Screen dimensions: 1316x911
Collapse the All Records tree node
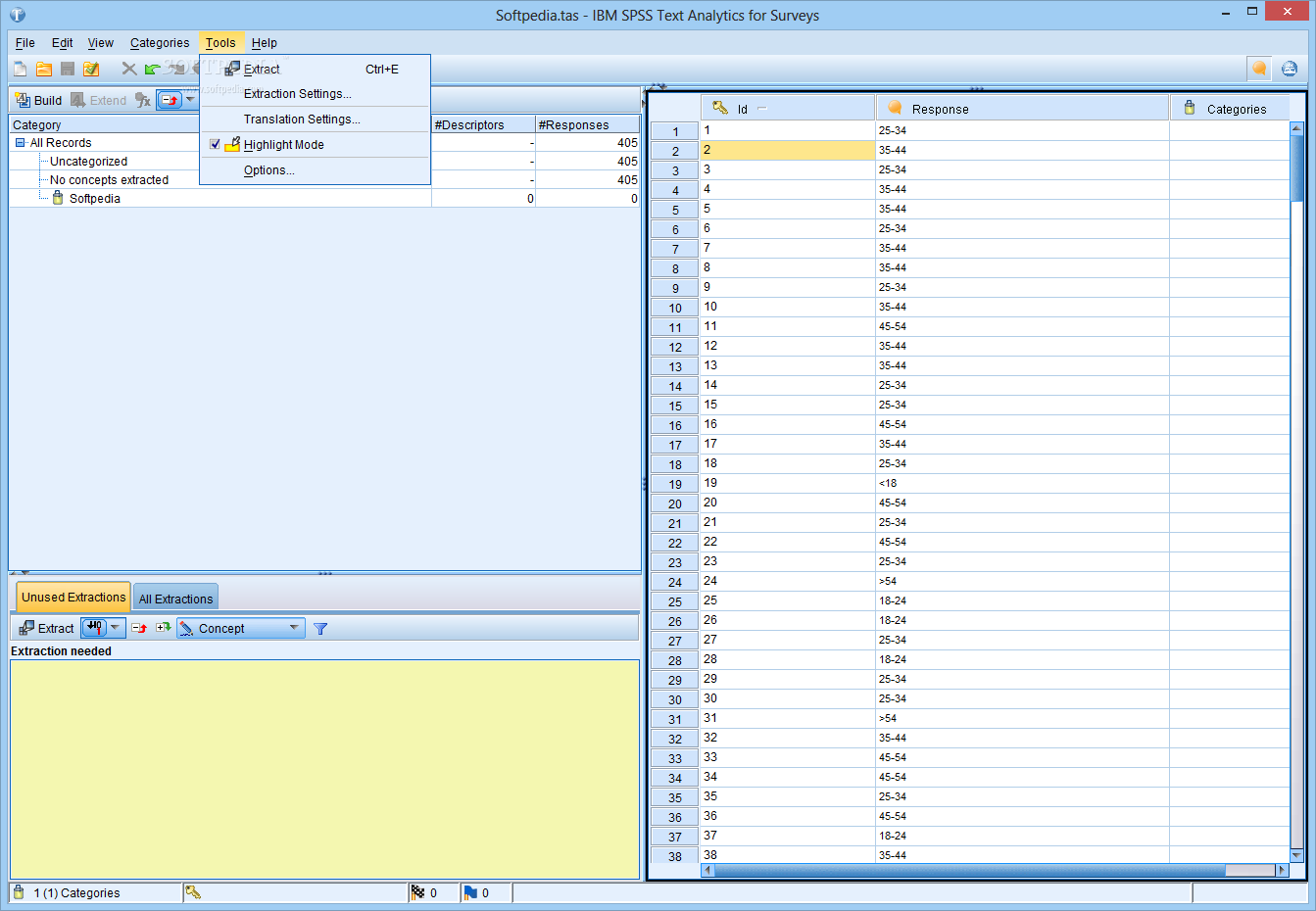[20, 143]
